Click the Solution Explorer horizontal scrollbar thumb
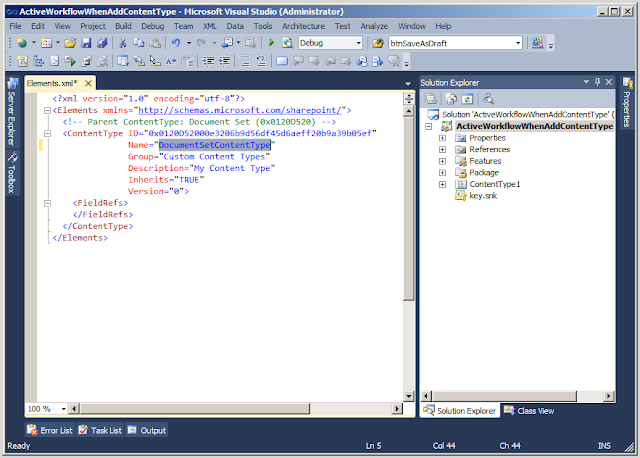The height and width of the screenshot is (458, 640). [x=504, y=396]
